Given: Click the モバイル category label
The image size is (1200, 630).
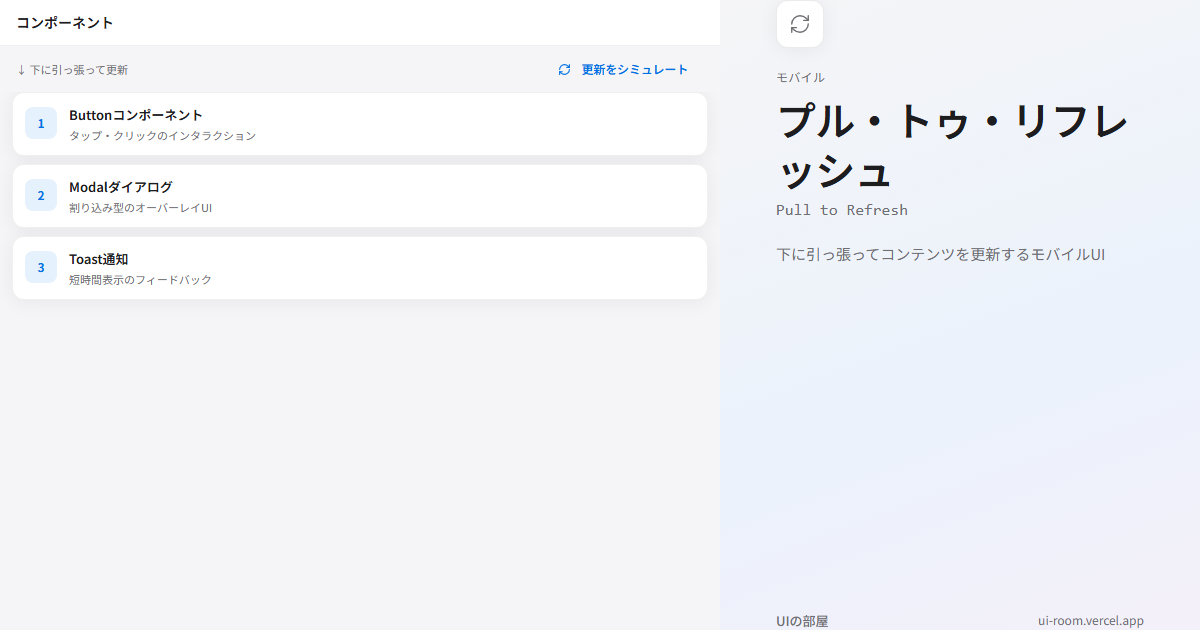Looking at the screenshot, I should [801, 77].
